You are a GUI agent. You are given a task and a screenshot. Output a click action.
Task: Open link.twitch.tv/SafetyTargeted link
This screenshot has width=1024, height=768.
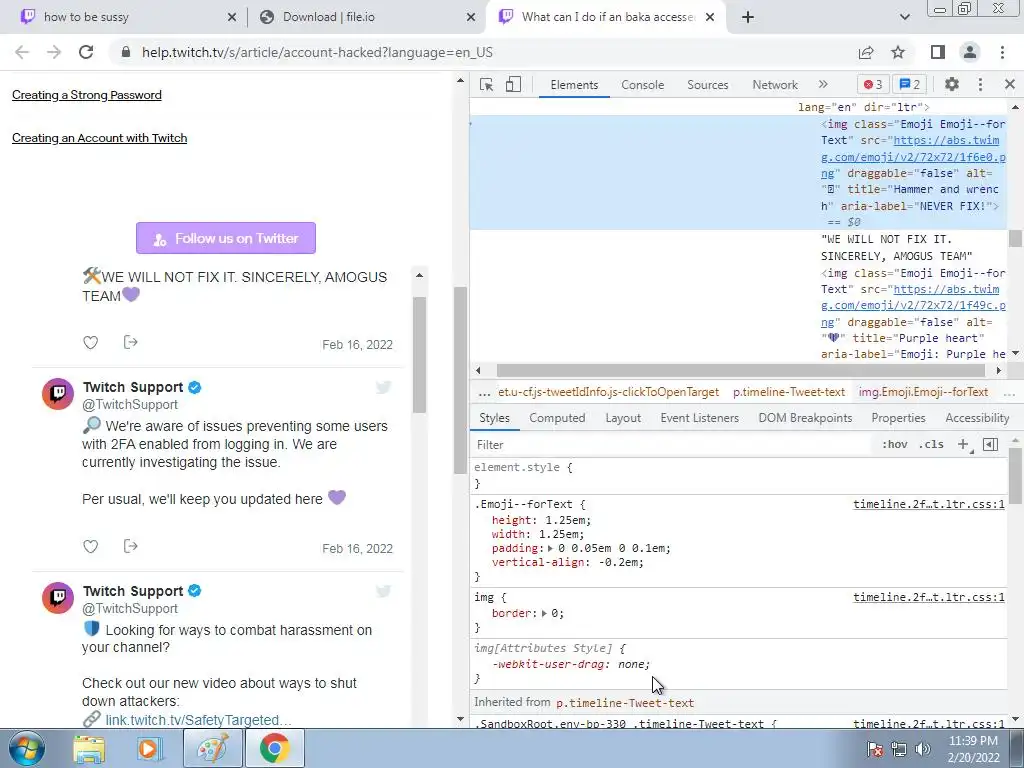(x=198, y=720)
